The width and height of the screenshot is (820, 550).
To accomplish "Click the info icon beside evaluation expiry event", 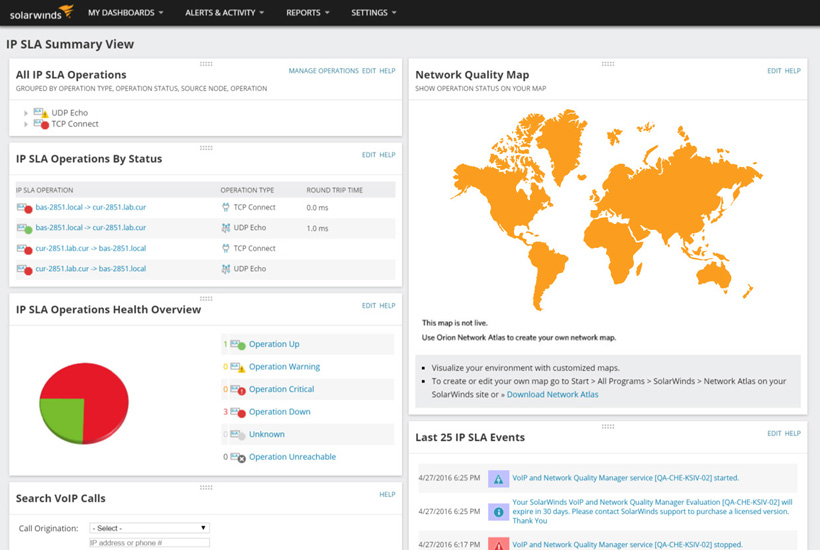I will 498,512.
